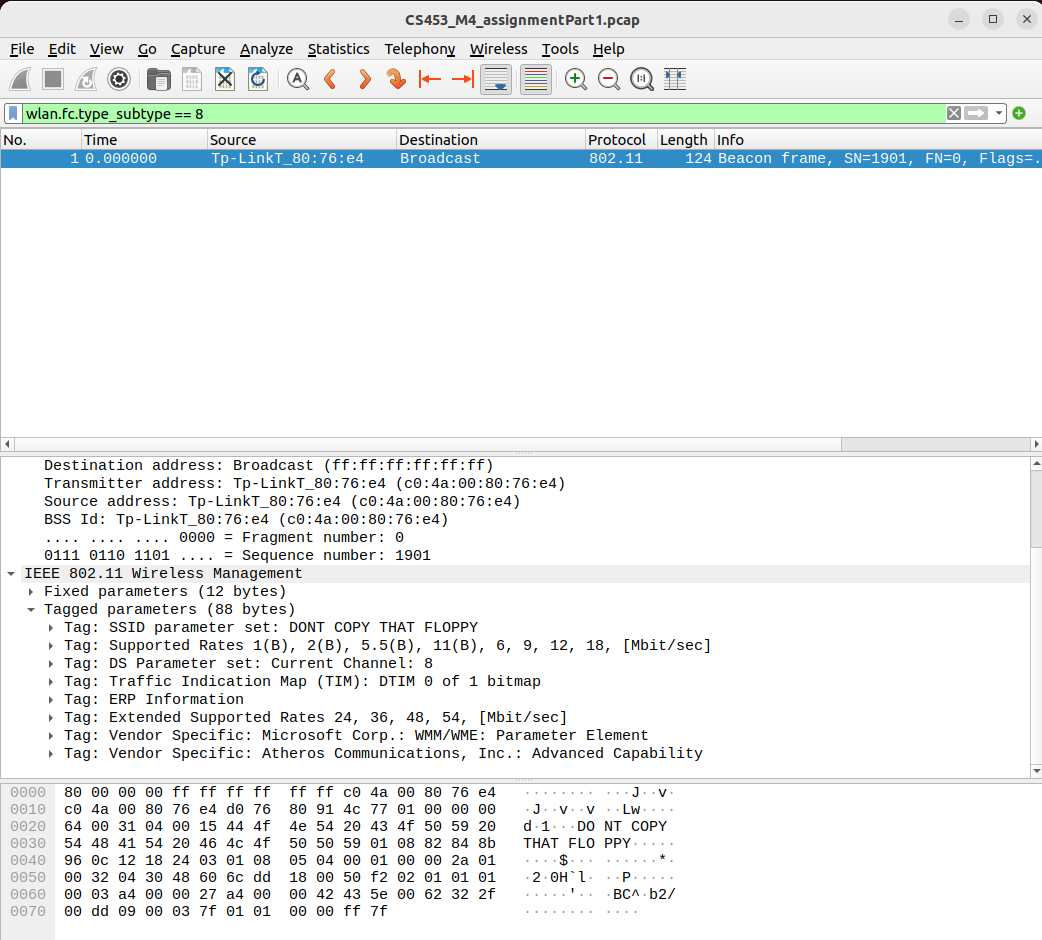Click the find packet magnifier icon

pyautogui.click(x=297, y=79)
